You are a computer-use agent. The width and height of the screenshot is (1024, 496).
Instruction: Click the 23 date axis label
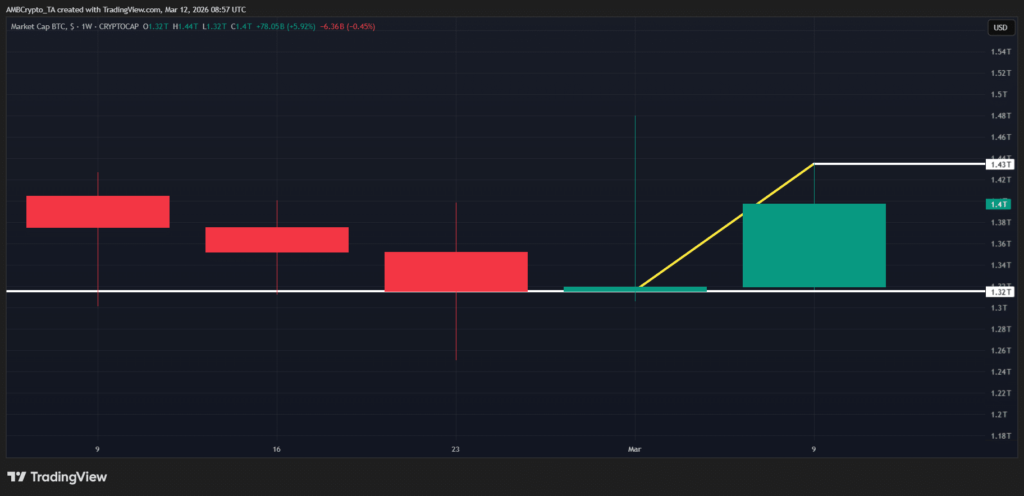click(x=455, y=449)
